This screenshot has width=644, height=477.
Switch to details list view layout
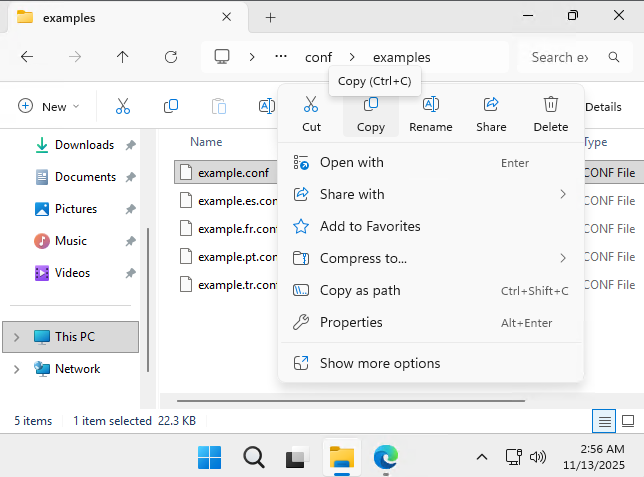click(x=603, y=421)
